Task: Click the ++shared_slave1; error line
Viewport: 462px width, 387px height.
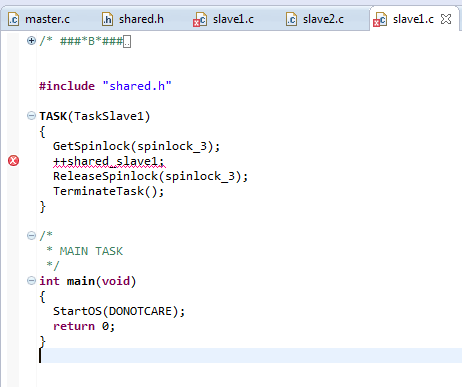Action: 109,161
